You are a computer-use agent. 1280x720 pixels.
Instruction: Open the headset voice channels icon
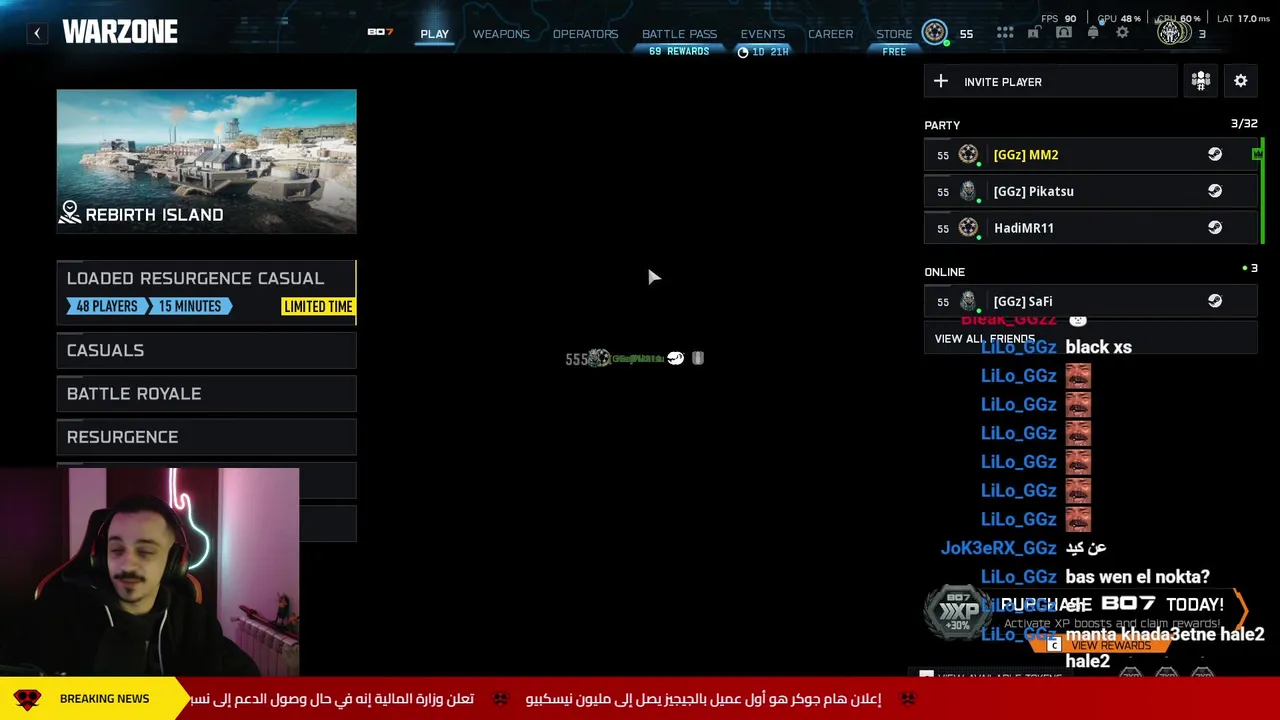1064,33
